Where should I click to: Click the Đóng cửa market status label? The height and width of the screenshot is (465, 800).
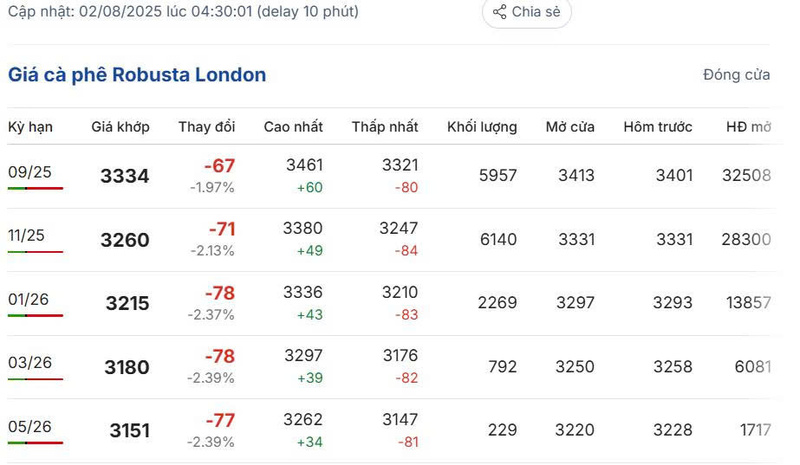click(736, 75)
